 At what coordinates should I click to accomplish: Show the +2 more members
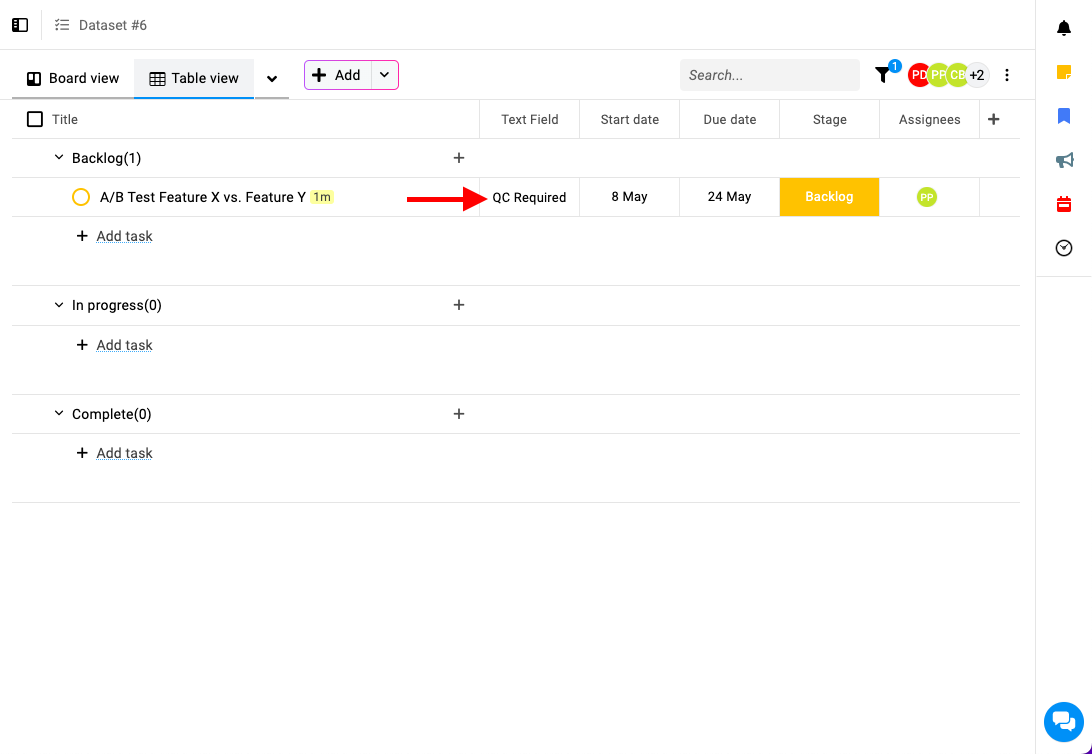coord(977,75)
